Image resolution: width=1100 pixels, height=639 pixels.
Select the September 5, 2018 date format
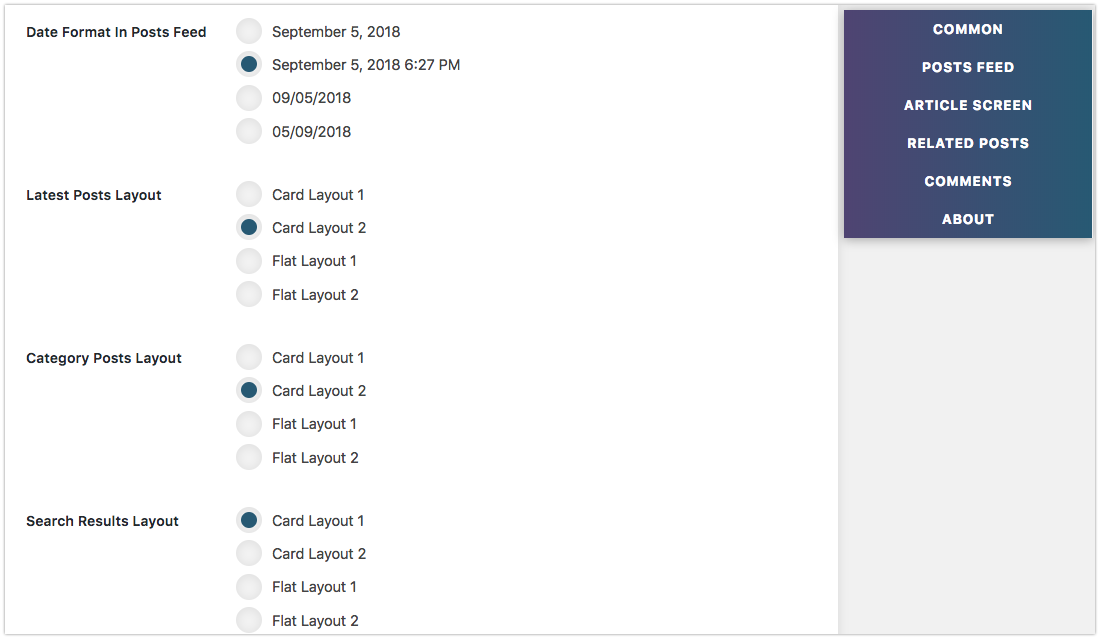coord(248,31)
